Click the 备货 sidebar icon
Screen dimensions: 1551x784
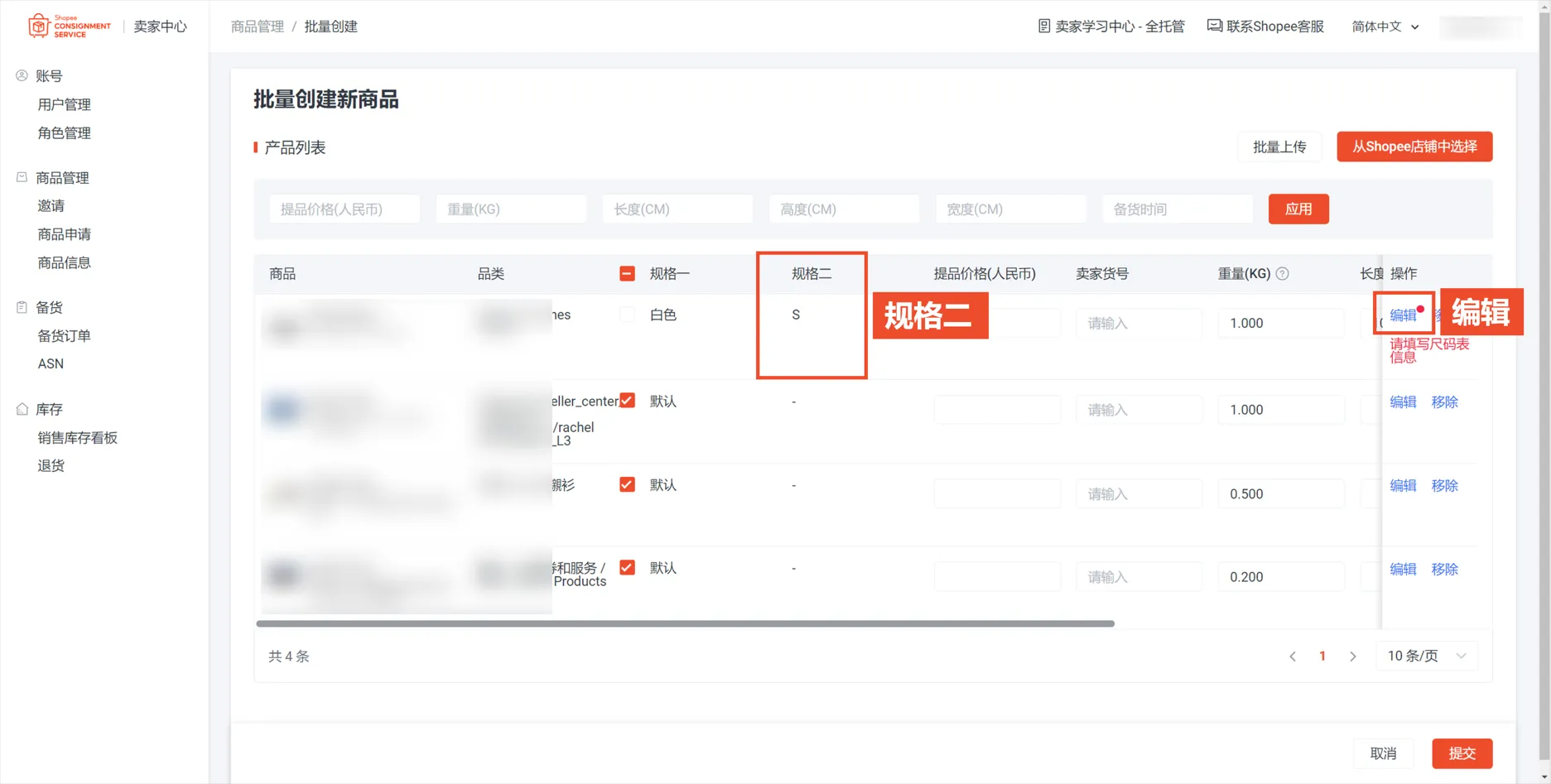(x=21, y=306)
